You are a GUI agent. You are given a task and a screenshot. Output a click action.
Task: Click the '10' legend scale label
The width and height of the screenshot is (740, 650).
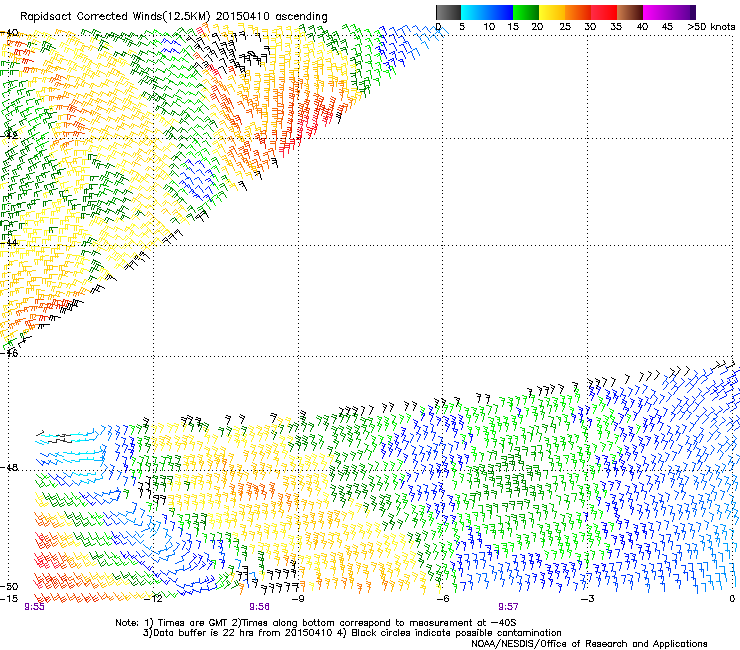click(x=489, y=27)
